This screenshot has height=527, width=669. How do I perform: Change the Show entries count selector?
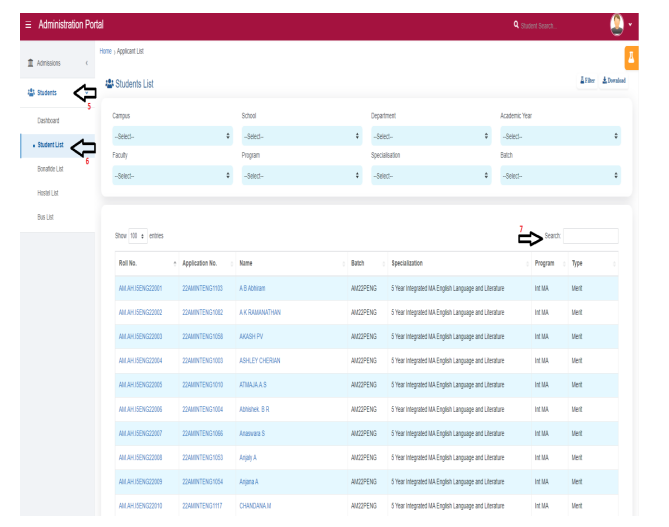(x=137, y=235)
